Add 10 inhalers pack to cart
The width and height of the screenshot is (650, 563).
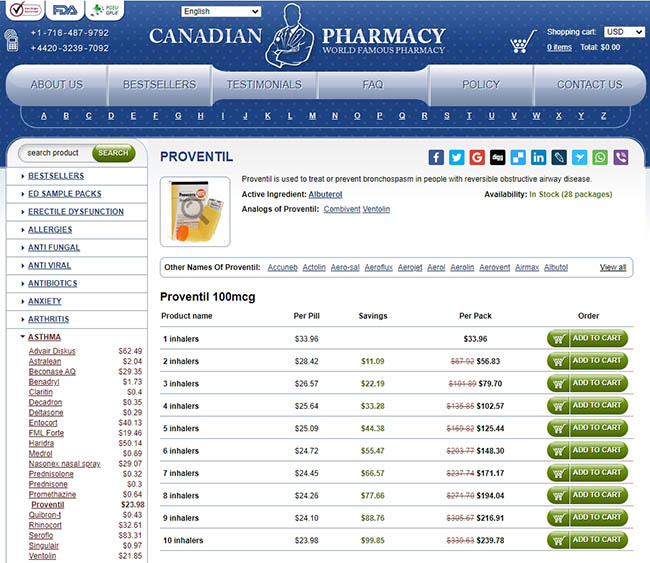[587, 540]
